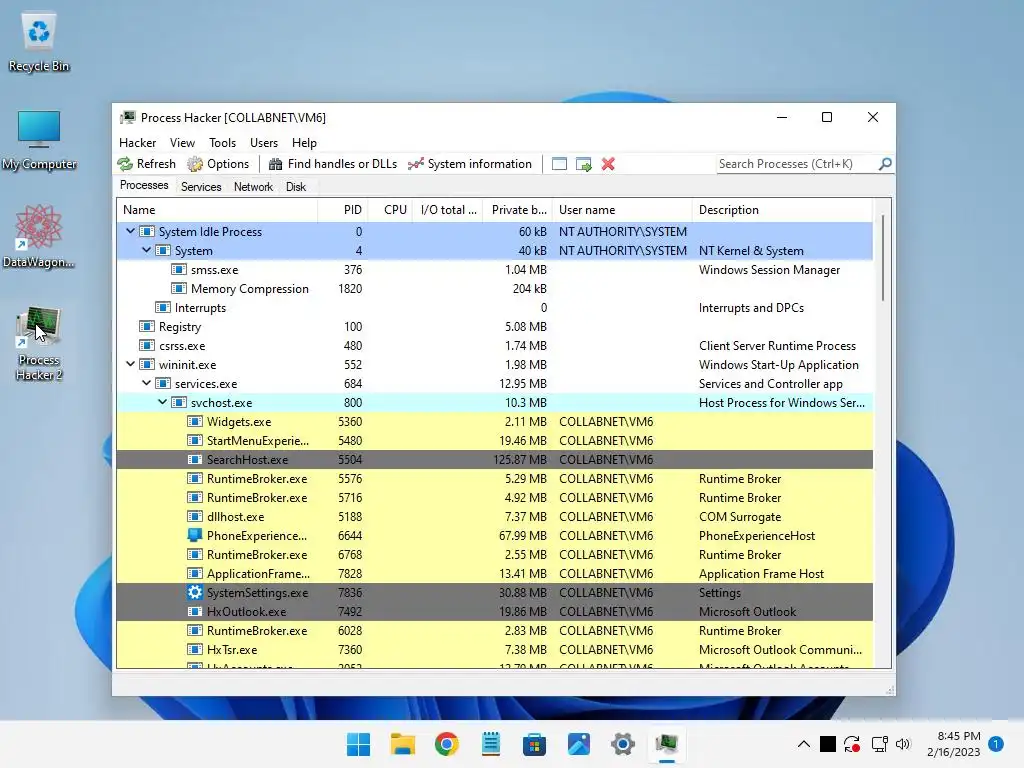Select the Processes tab
Image resolution: width=1024 pixels, height=768 pixels.
(144, 185)
